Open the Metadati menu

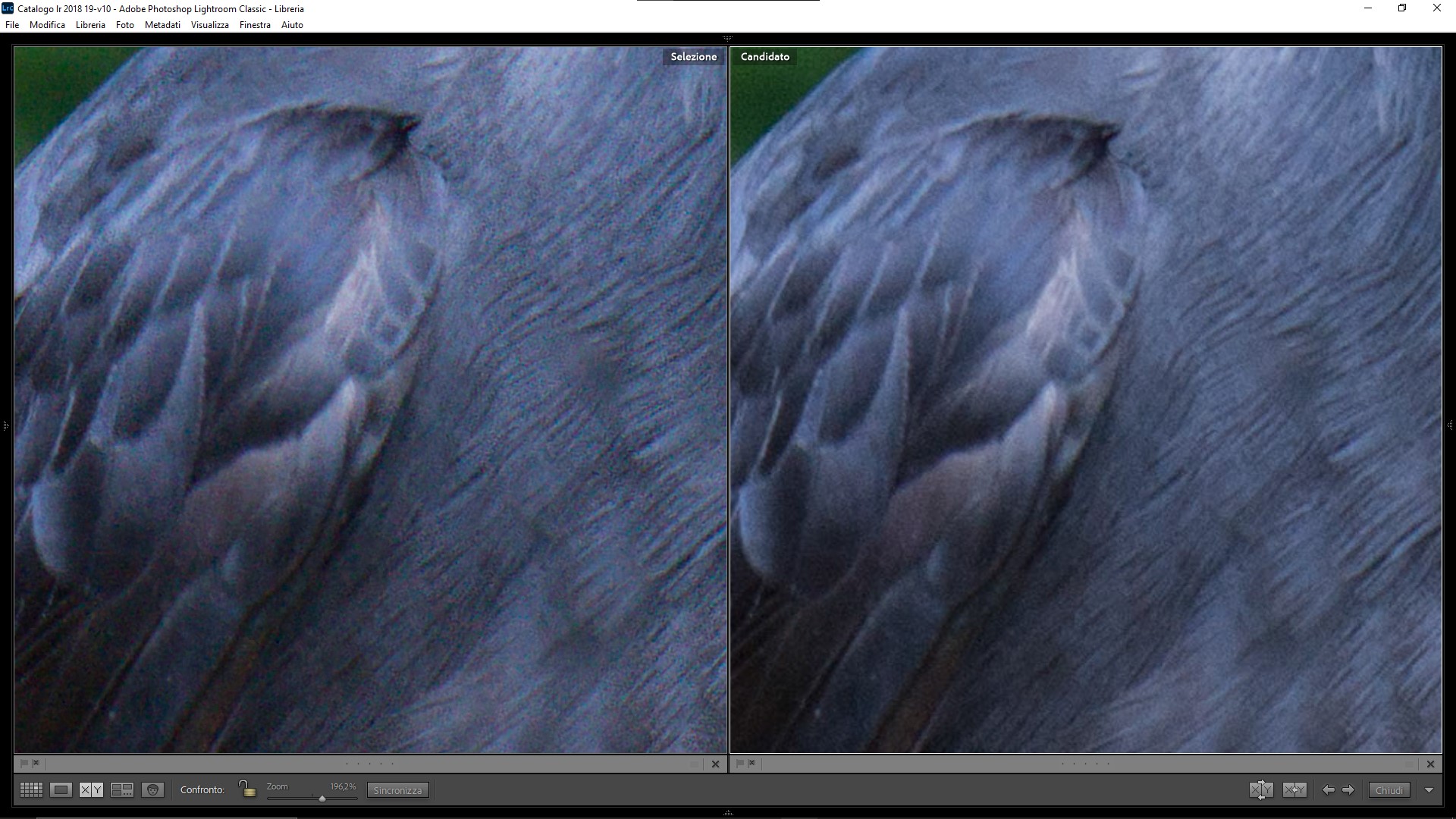click(162, 25)
